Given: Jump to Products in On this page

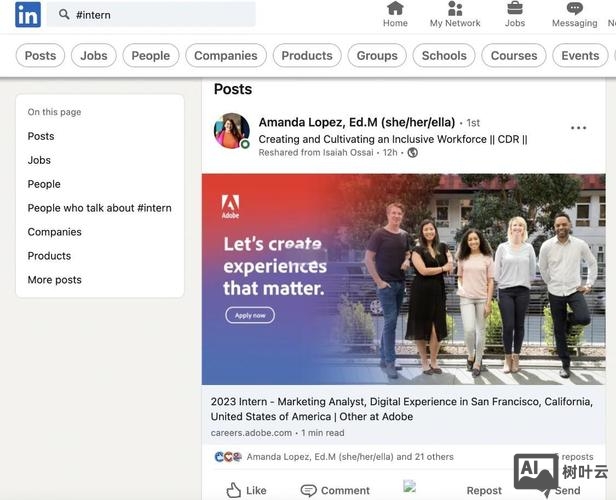Looking at the screenshot, I should [x=50, y=256].
